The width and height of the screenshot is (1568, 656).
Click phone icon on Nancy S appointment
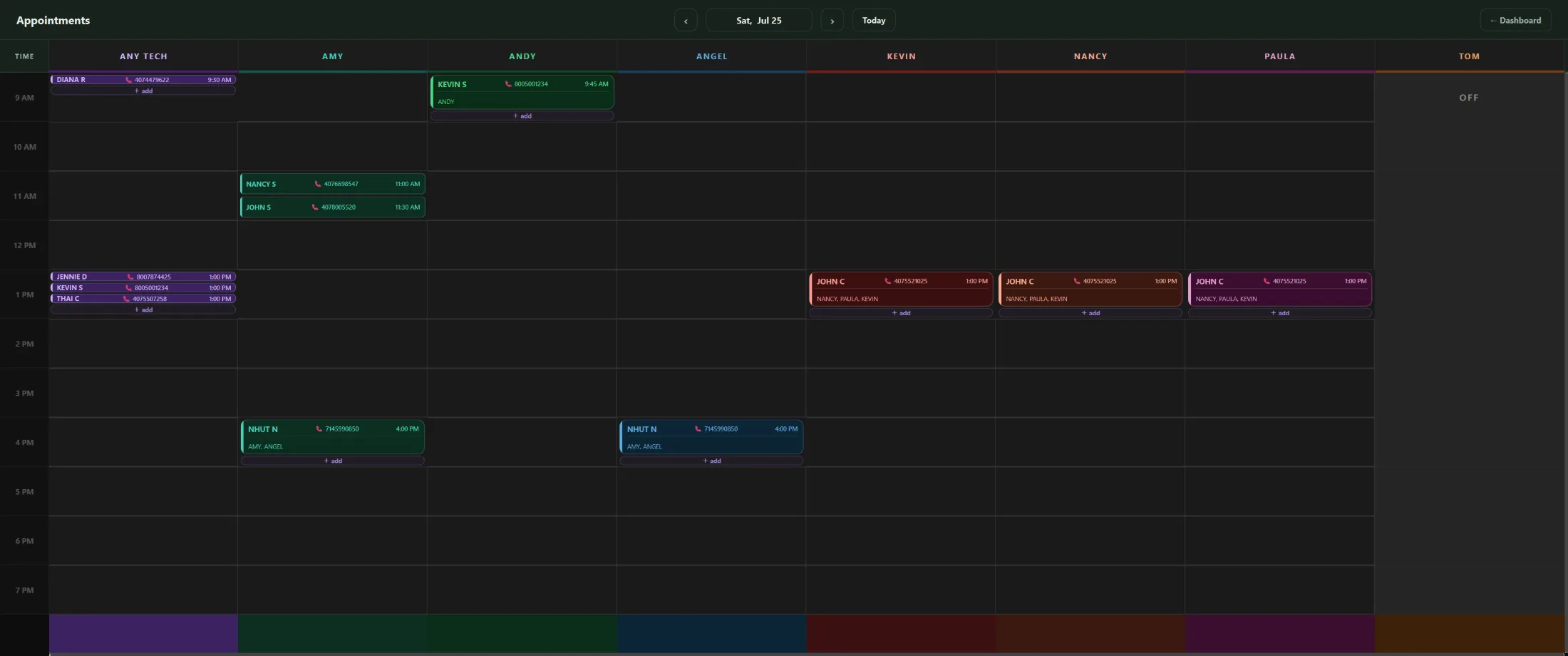click(x=318, y=184)
